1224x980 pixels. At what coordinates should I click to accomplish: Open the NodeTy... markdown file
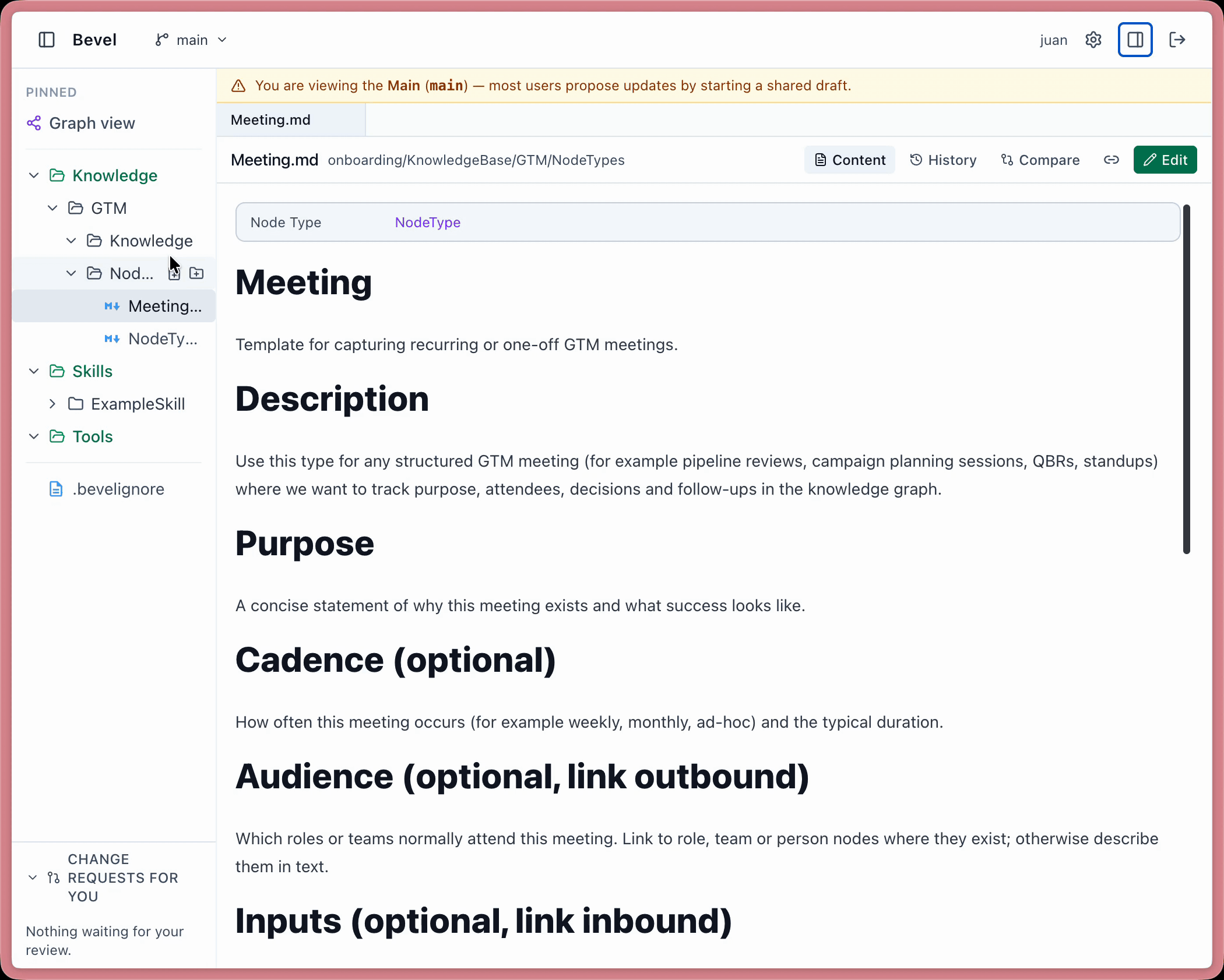(x=114, y=339)
